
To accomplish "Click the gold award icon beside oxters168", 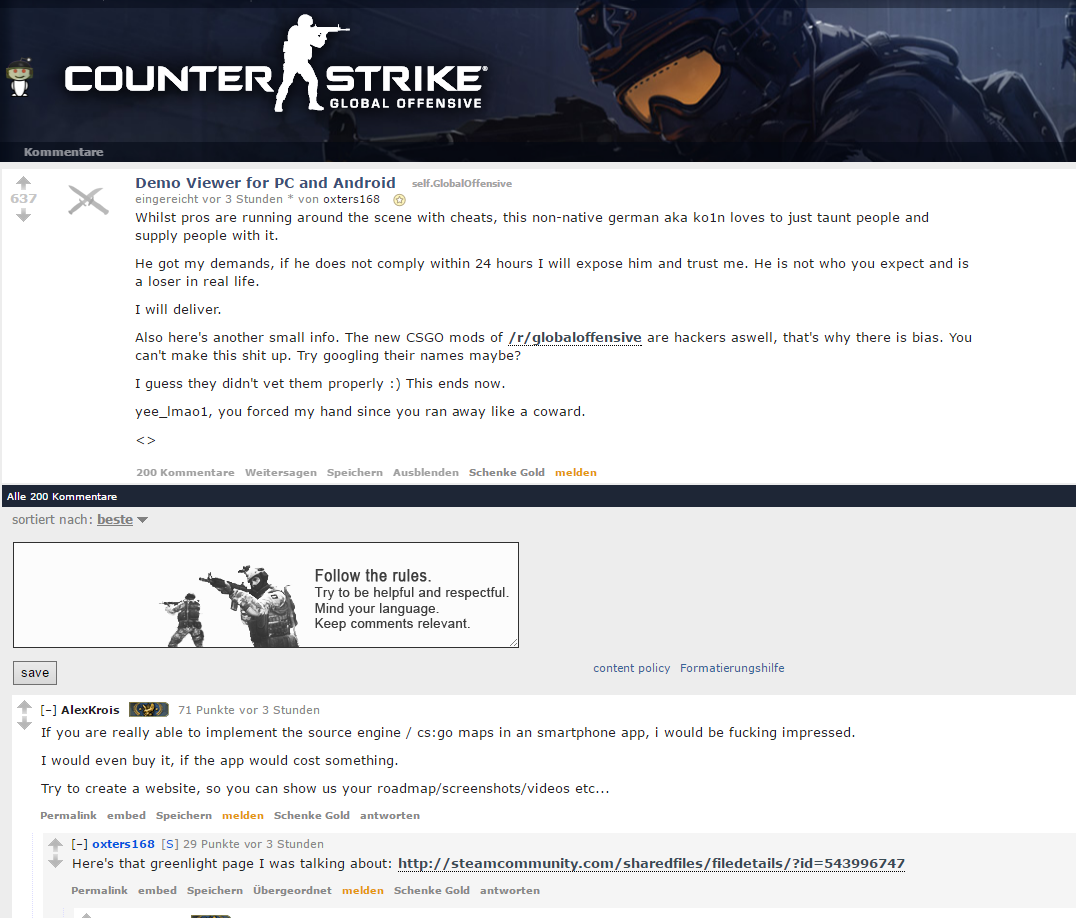I will click(399, 200).
